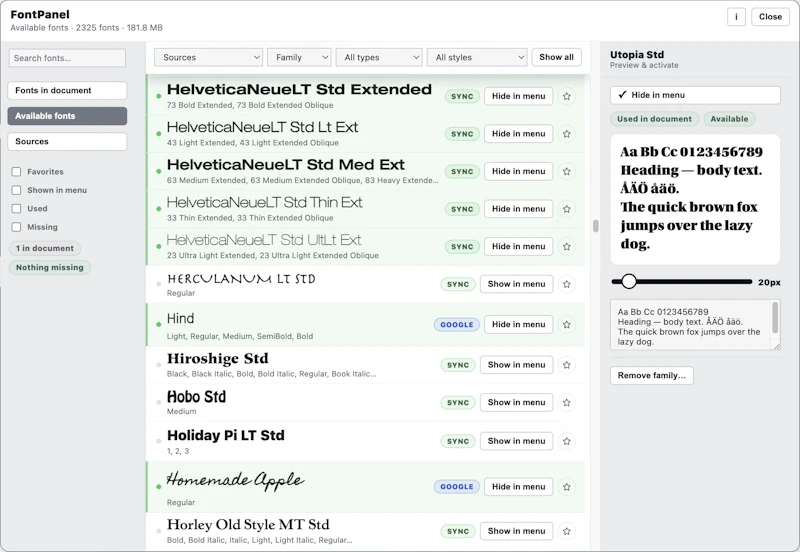Screen dimensions: 800x552
Task: Switch to Fonts in document view
Action: click(x=67, y=90)
